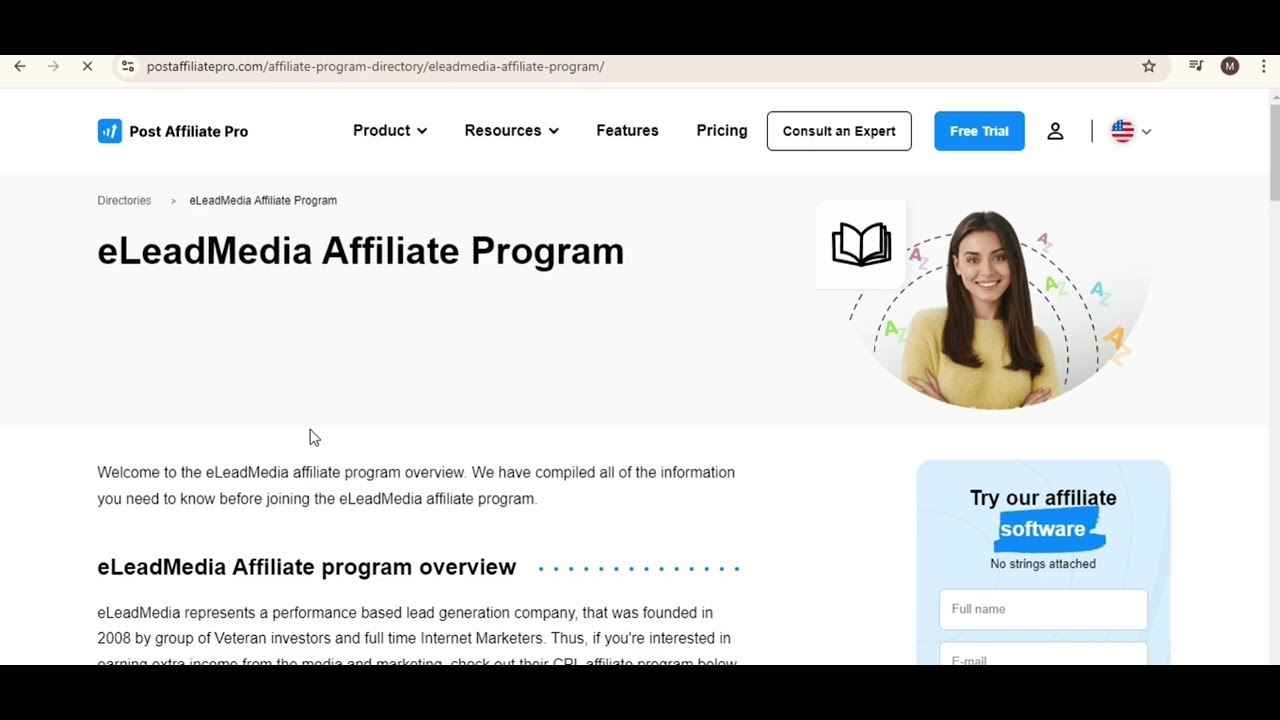Open the Chrome profile avatar M
Image resolution: width=1280 pixels, height=720 pixels.
pyautogui.click(x=1230, y=66)
